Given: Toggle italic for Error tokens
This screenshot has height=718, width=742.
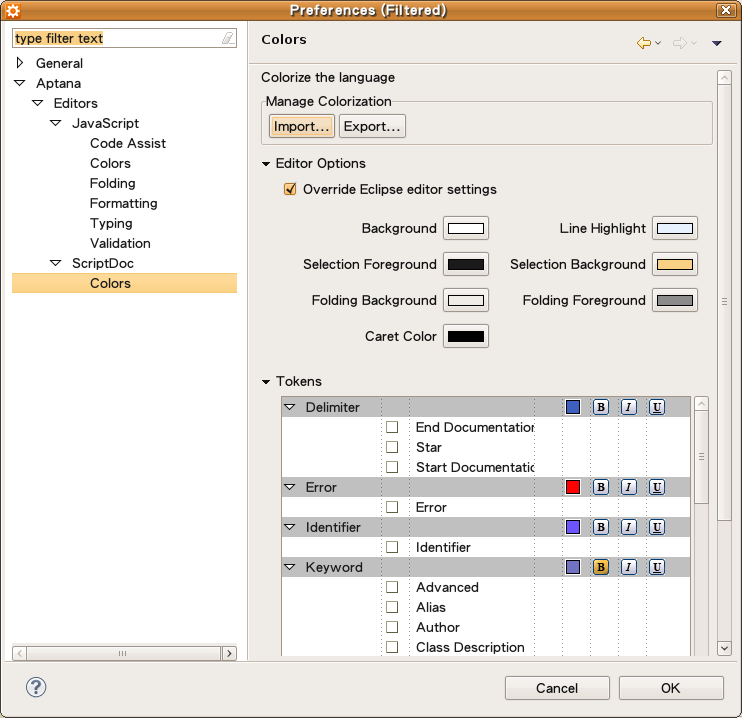Looking at the screenshot, I should 629,487.
